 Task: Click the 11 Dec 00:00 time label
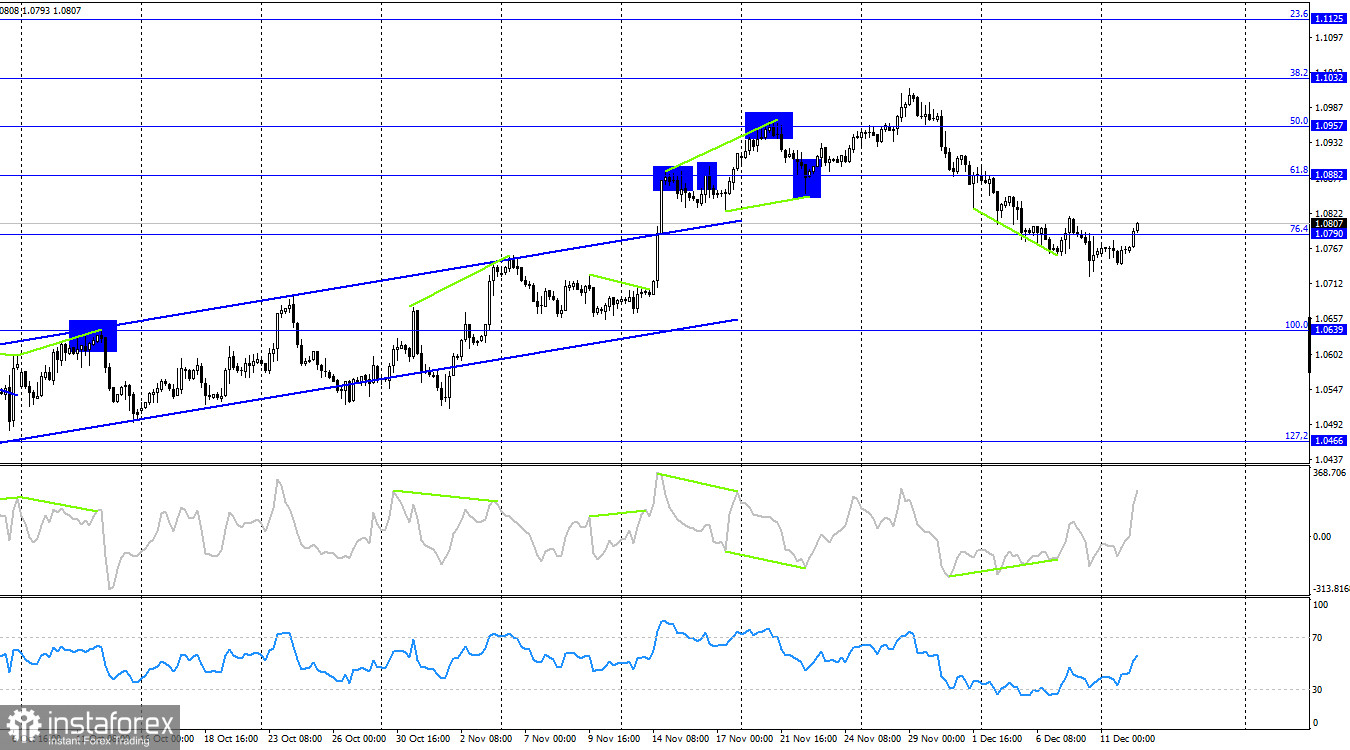1128,739
